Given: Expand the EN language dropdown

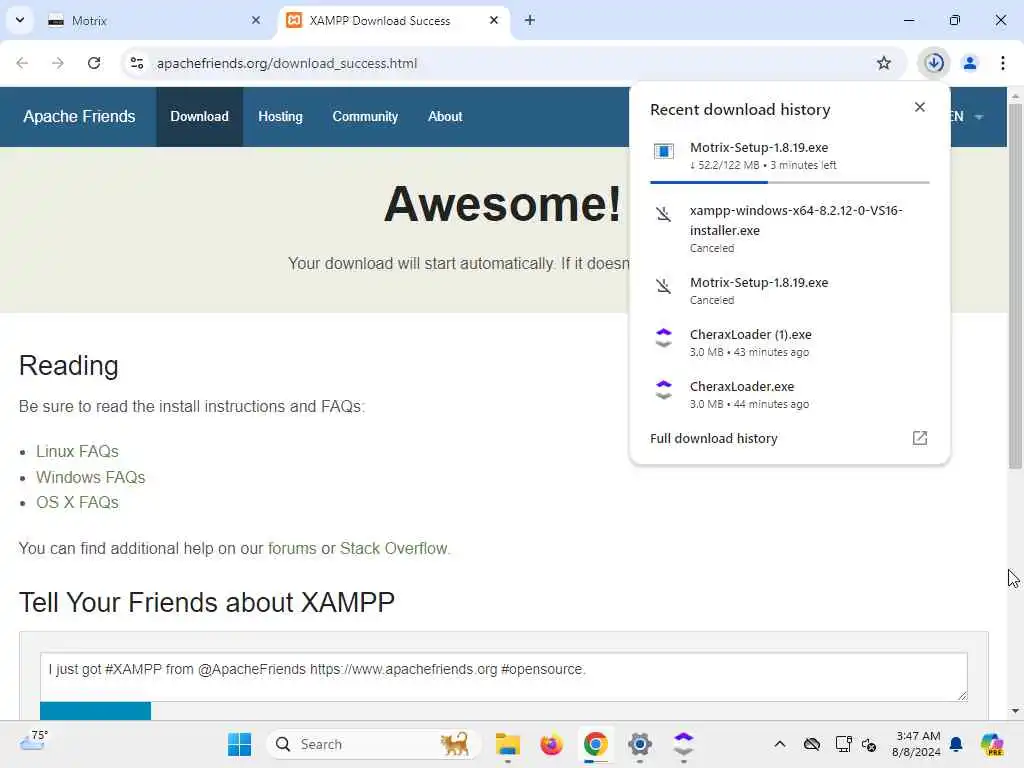Looking at the screenshot, I should coord(967,117).
